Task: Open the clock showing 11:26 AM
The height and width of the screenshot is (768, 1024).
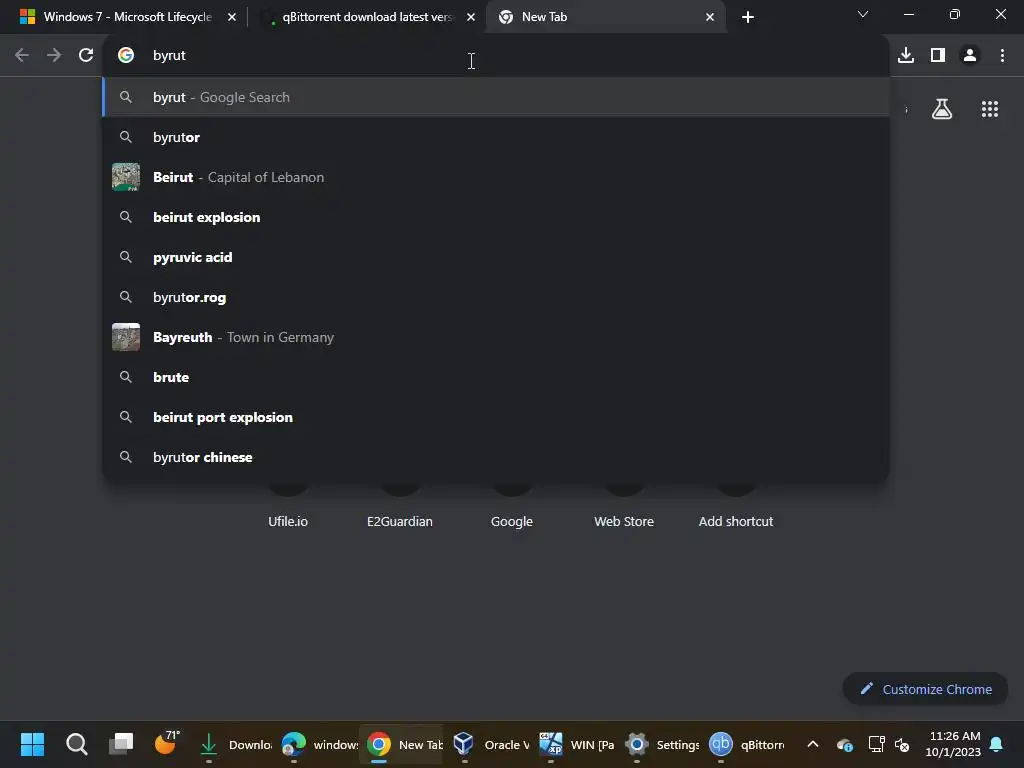Action: (x=953, y=744)
